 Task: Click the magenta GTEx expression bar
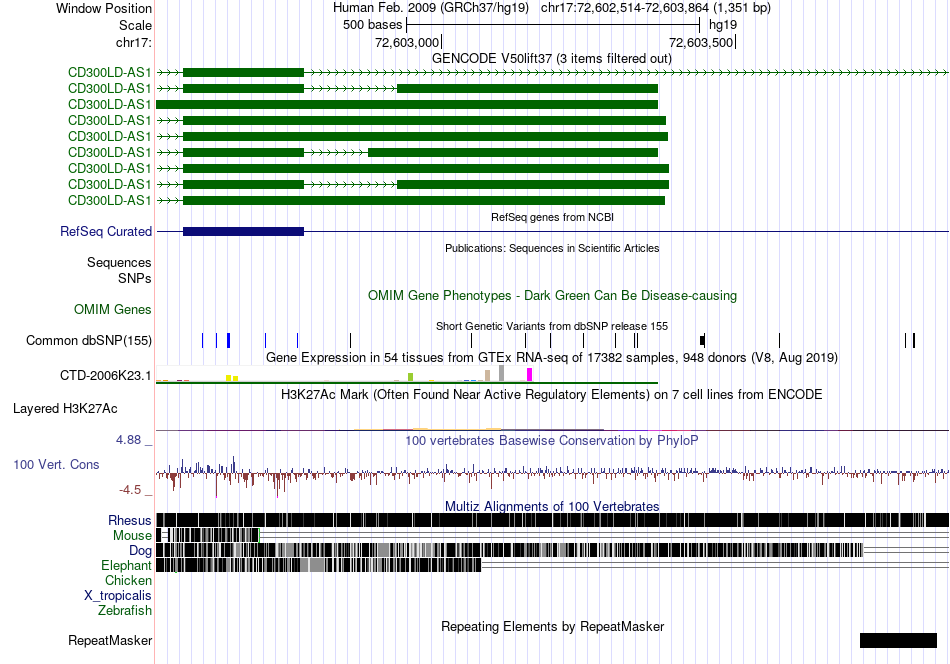(530, 375)
